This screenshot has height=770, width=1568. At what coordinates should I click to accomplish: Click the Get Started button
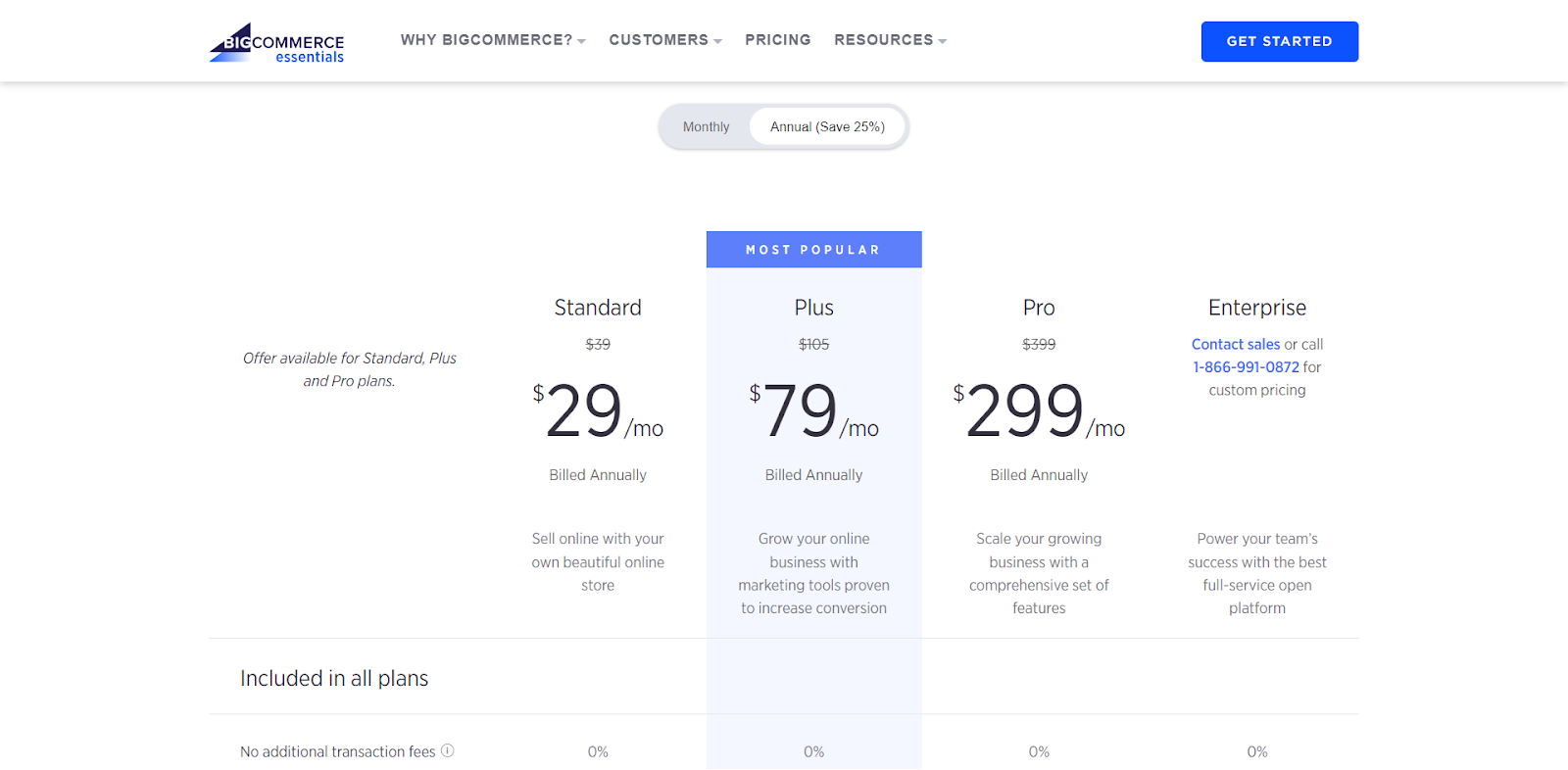[x=1280, y=41]
